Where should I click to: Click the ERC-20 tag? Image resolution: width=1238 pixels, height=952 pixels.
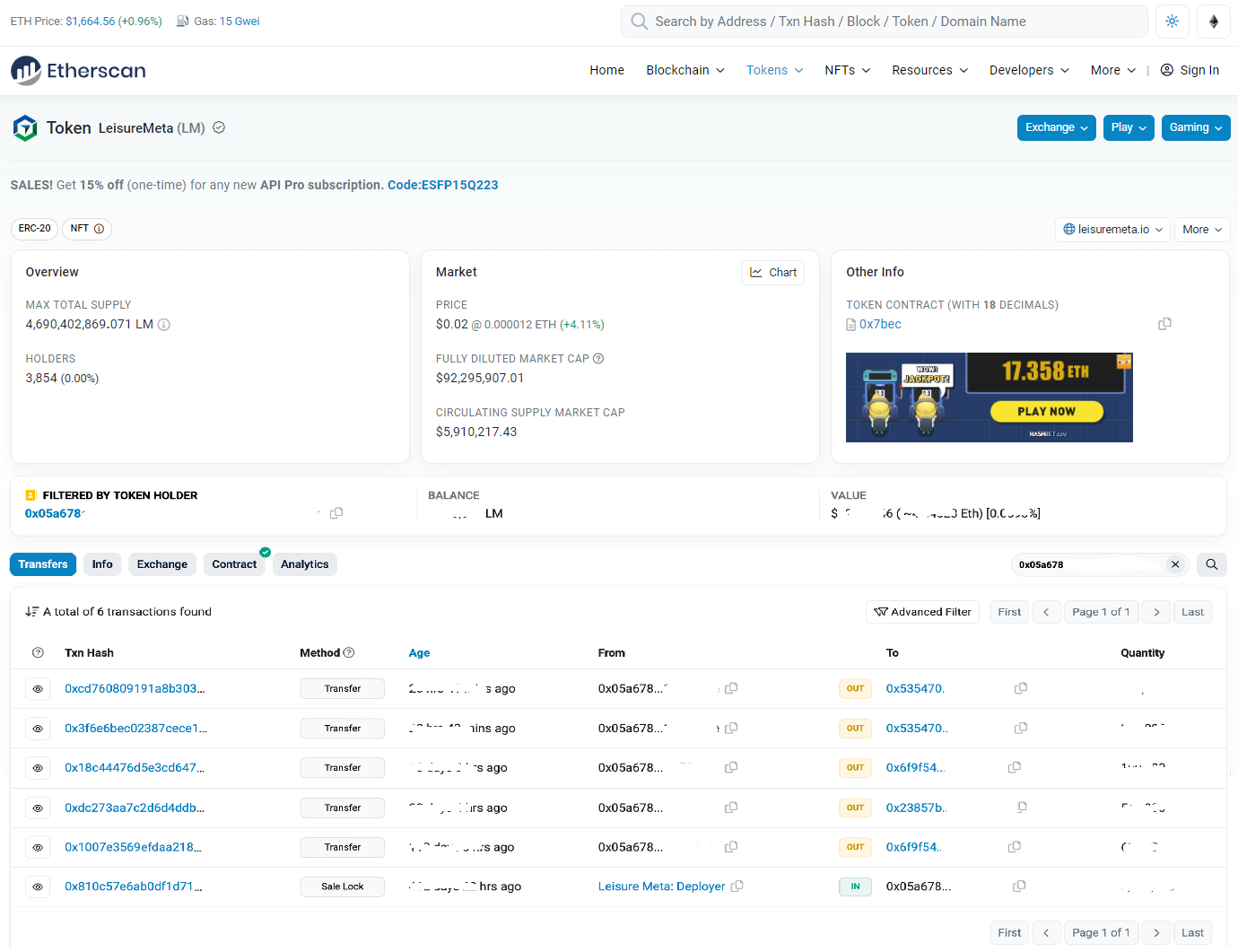[x=34, y=229]
